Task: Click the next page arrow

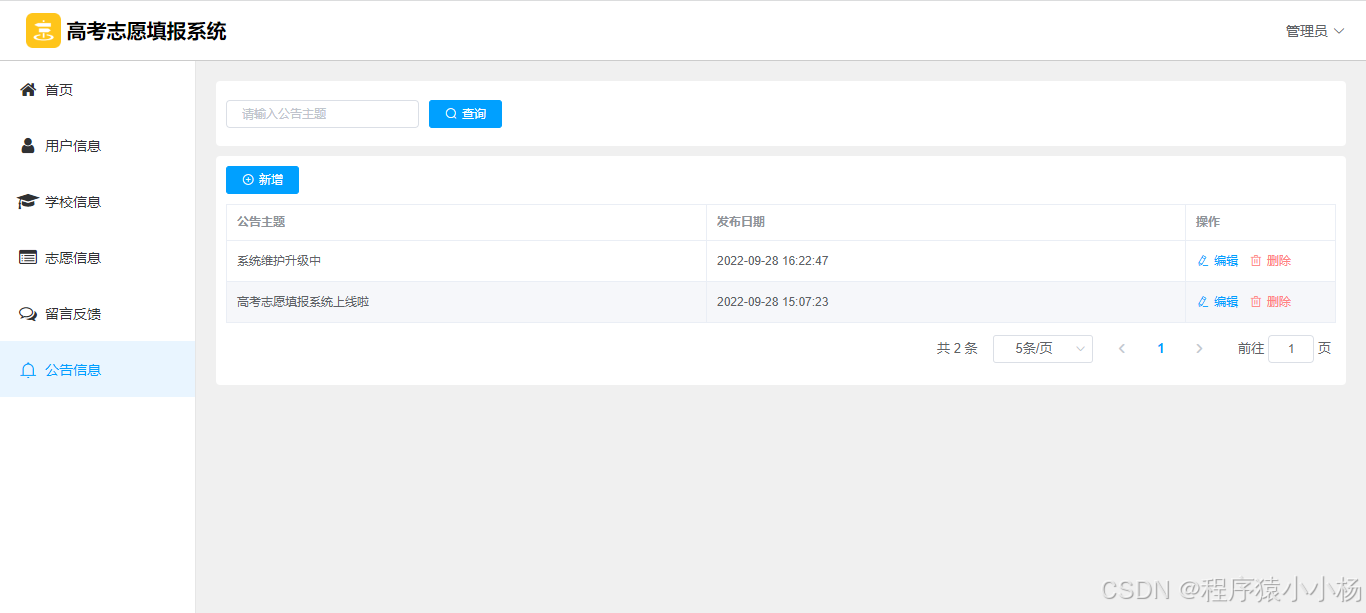Action: pyautogui.click(x=1199, y=349)
